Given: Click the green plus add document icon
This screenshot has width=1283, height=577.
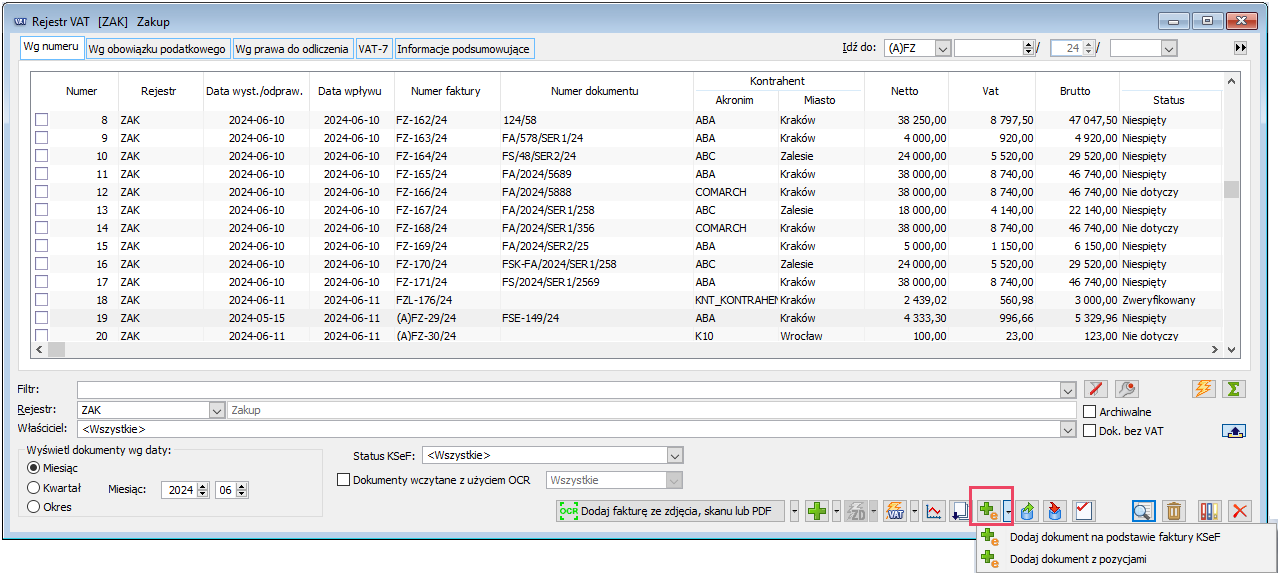Looking at the screenshot, I should tap(817, 511).
